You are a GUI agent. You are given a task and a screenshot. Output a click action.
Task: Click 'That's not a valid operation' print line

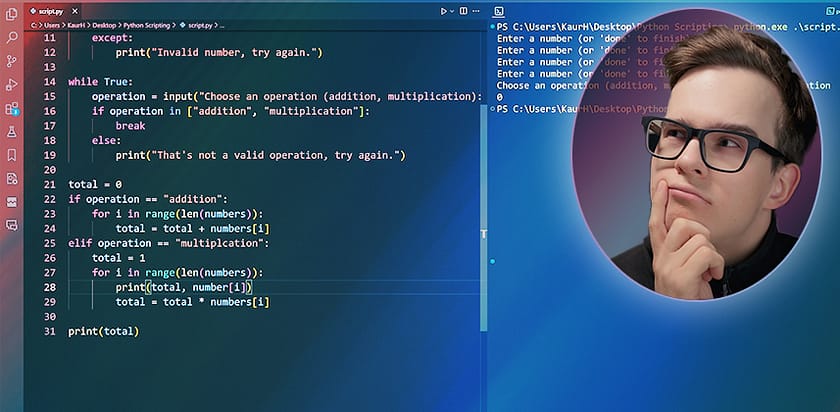click(260, 155)
